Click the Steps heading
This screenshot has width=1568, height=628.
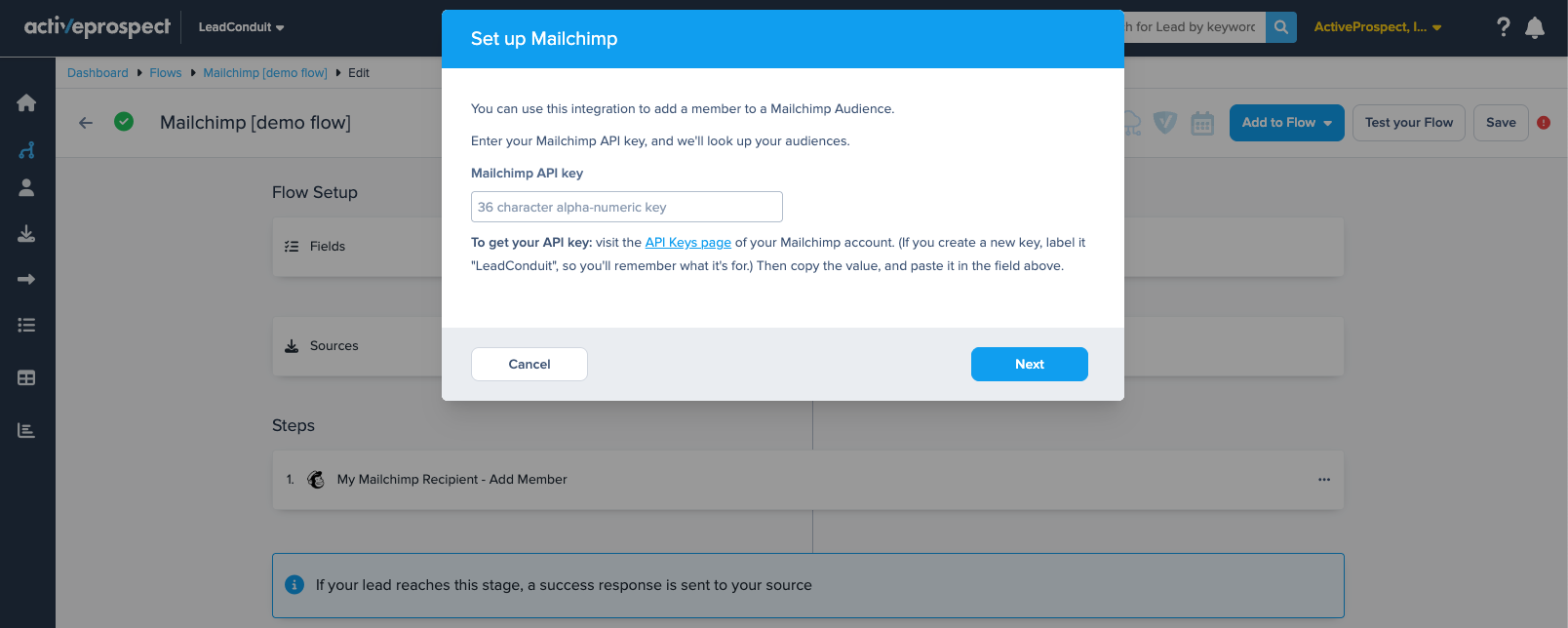294,426
